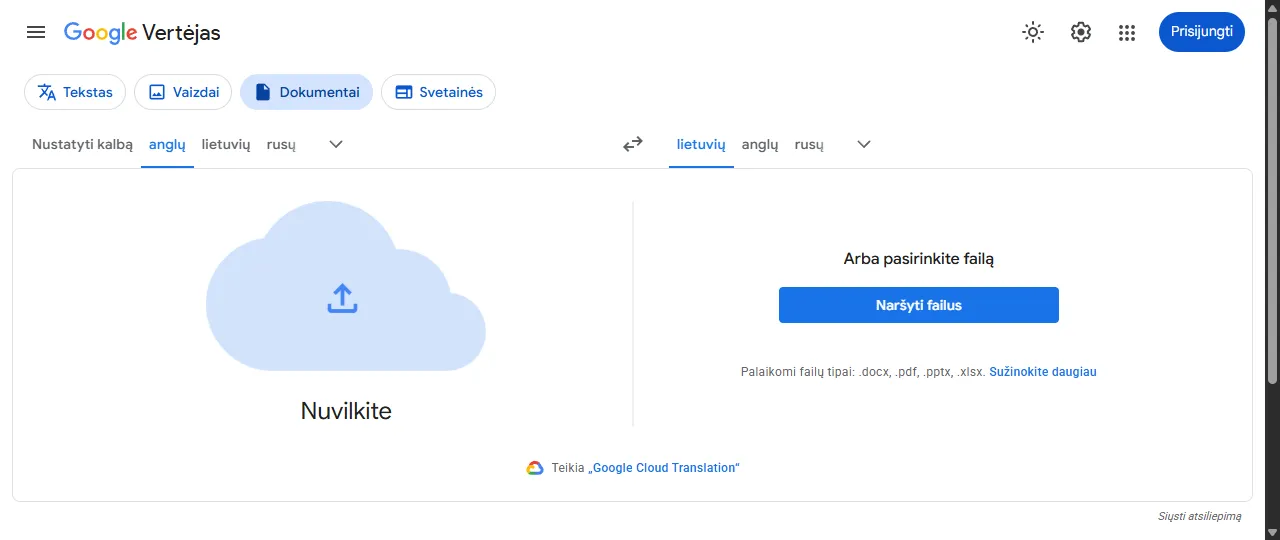The image size is (1280, 540).
Task: Choose rusų as source language
Action: coord(281,144)
